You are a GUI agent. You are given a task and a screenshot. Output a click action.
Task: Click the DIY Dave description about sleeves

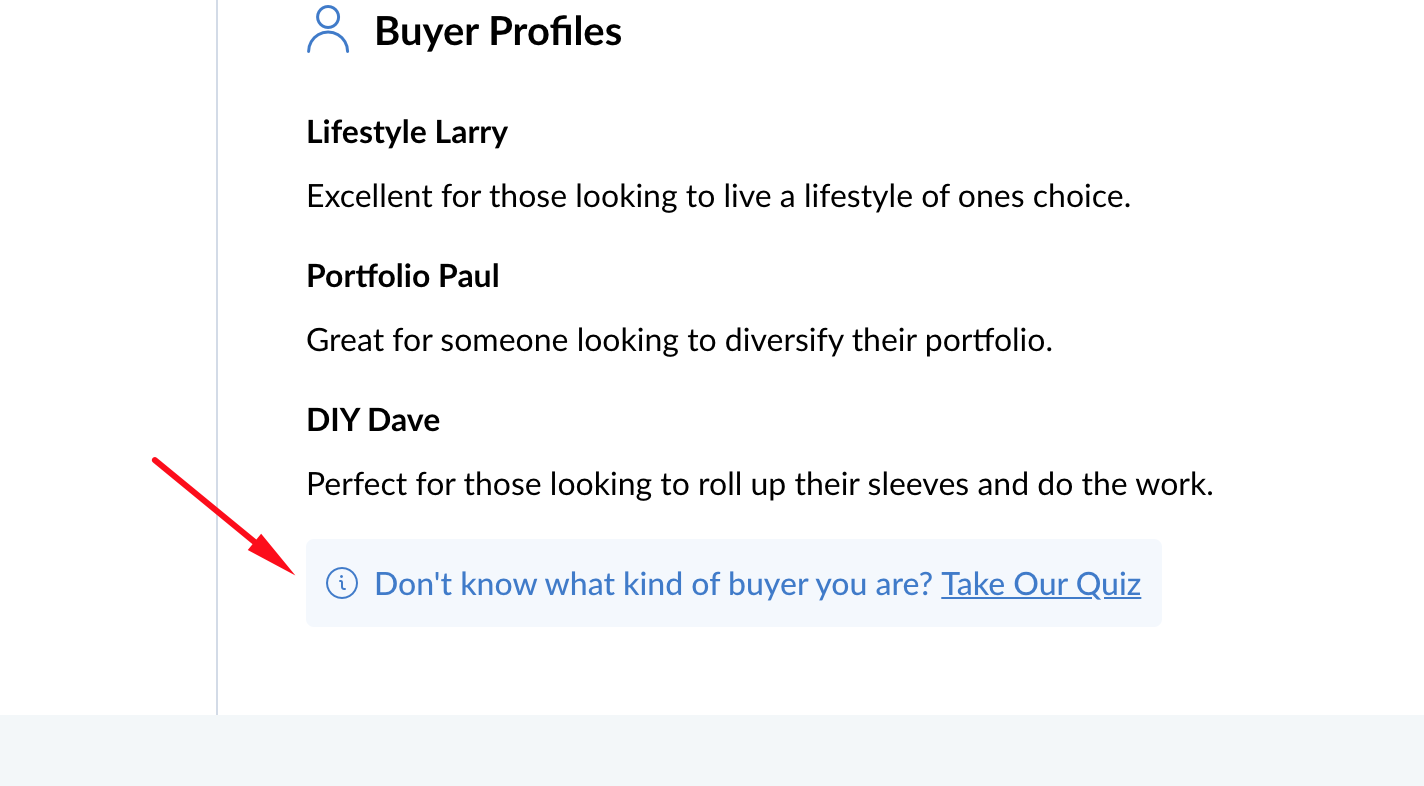(760, 484)
